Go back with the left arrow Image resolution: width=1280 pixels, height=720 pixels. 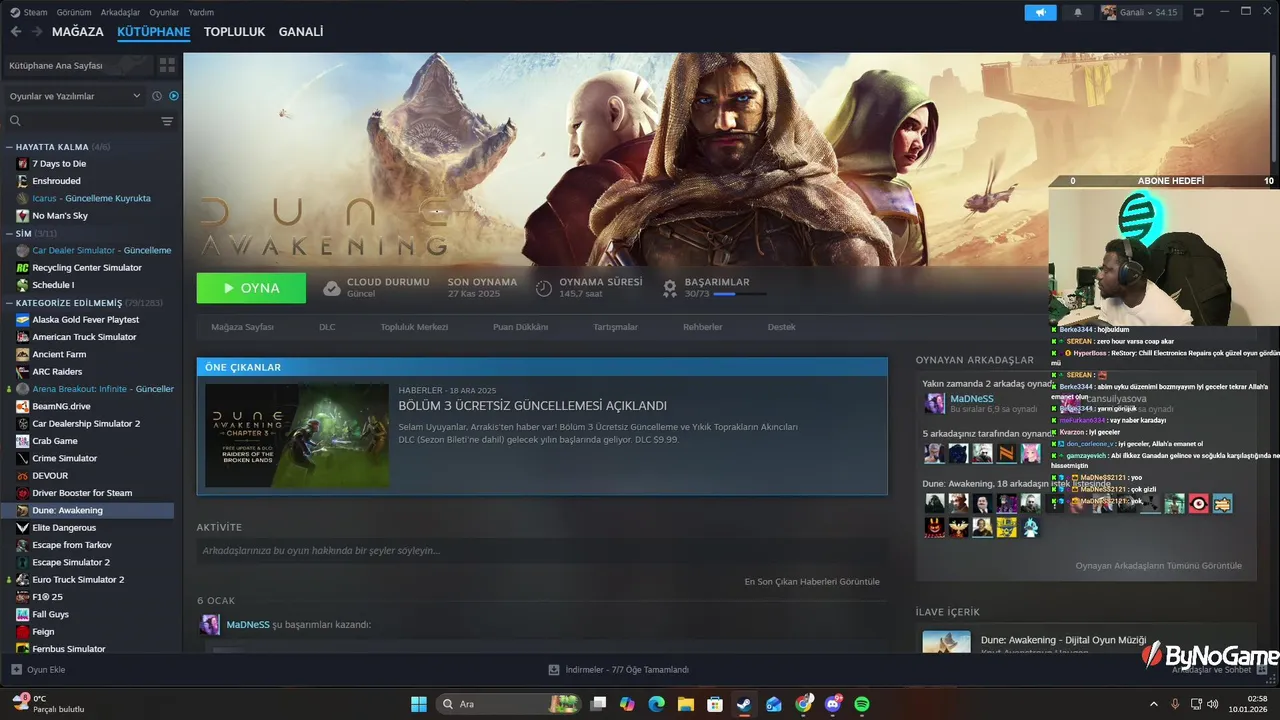point(15,32)
